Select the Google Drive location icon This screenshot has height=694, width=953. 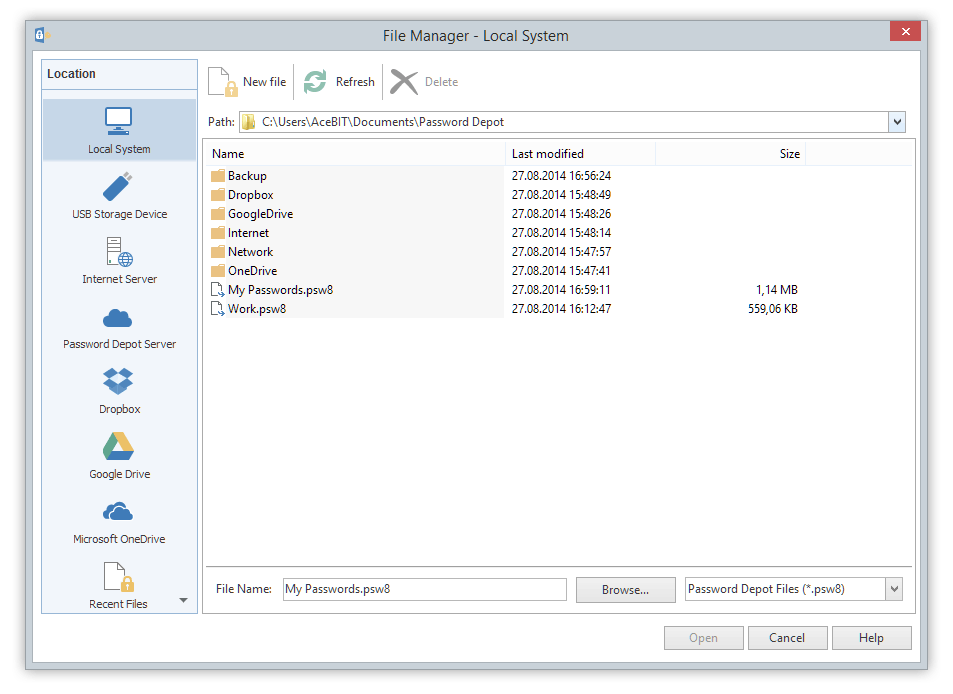118,447
